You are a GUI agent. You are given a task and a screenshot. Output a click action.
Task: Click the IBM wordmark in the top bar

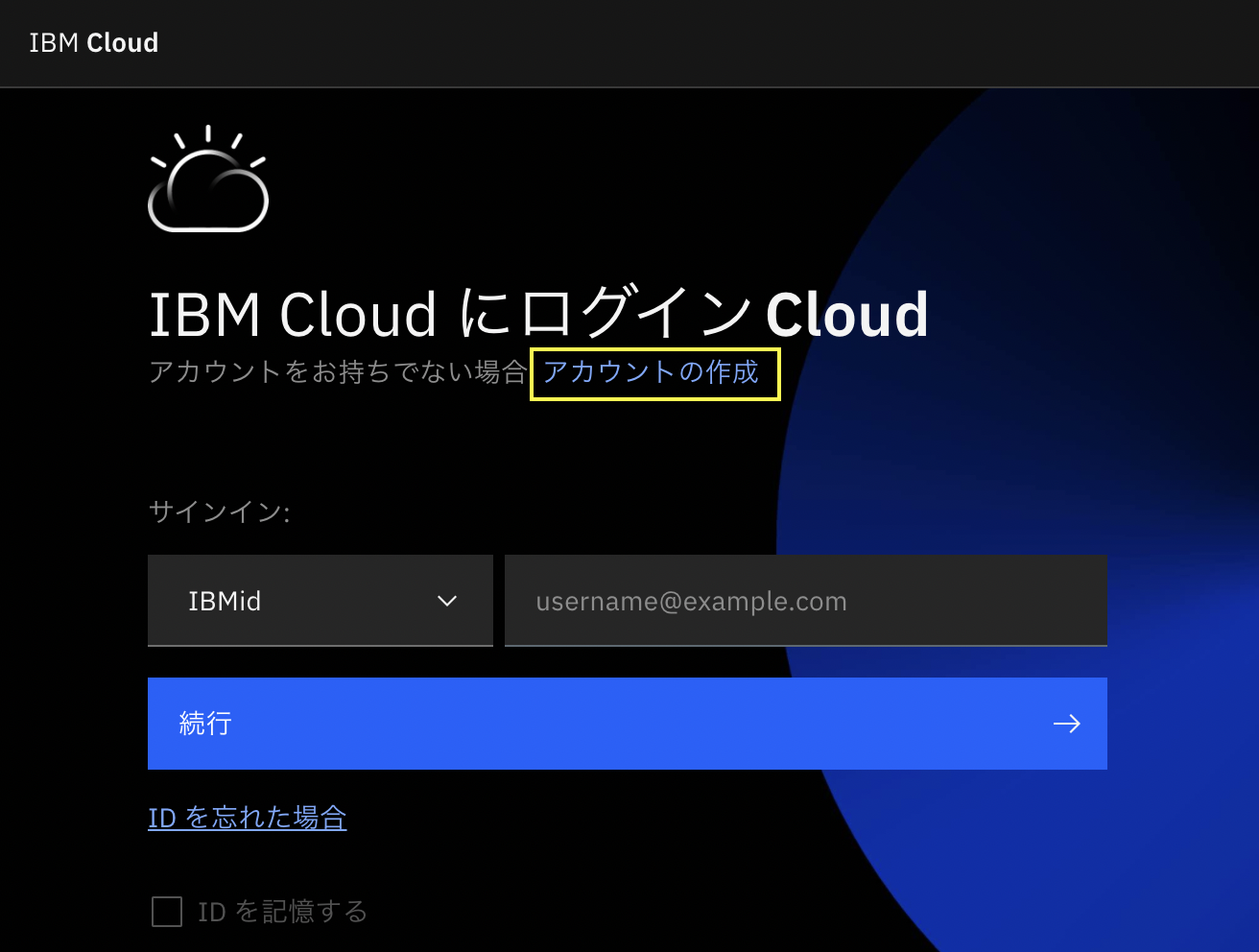52,42
